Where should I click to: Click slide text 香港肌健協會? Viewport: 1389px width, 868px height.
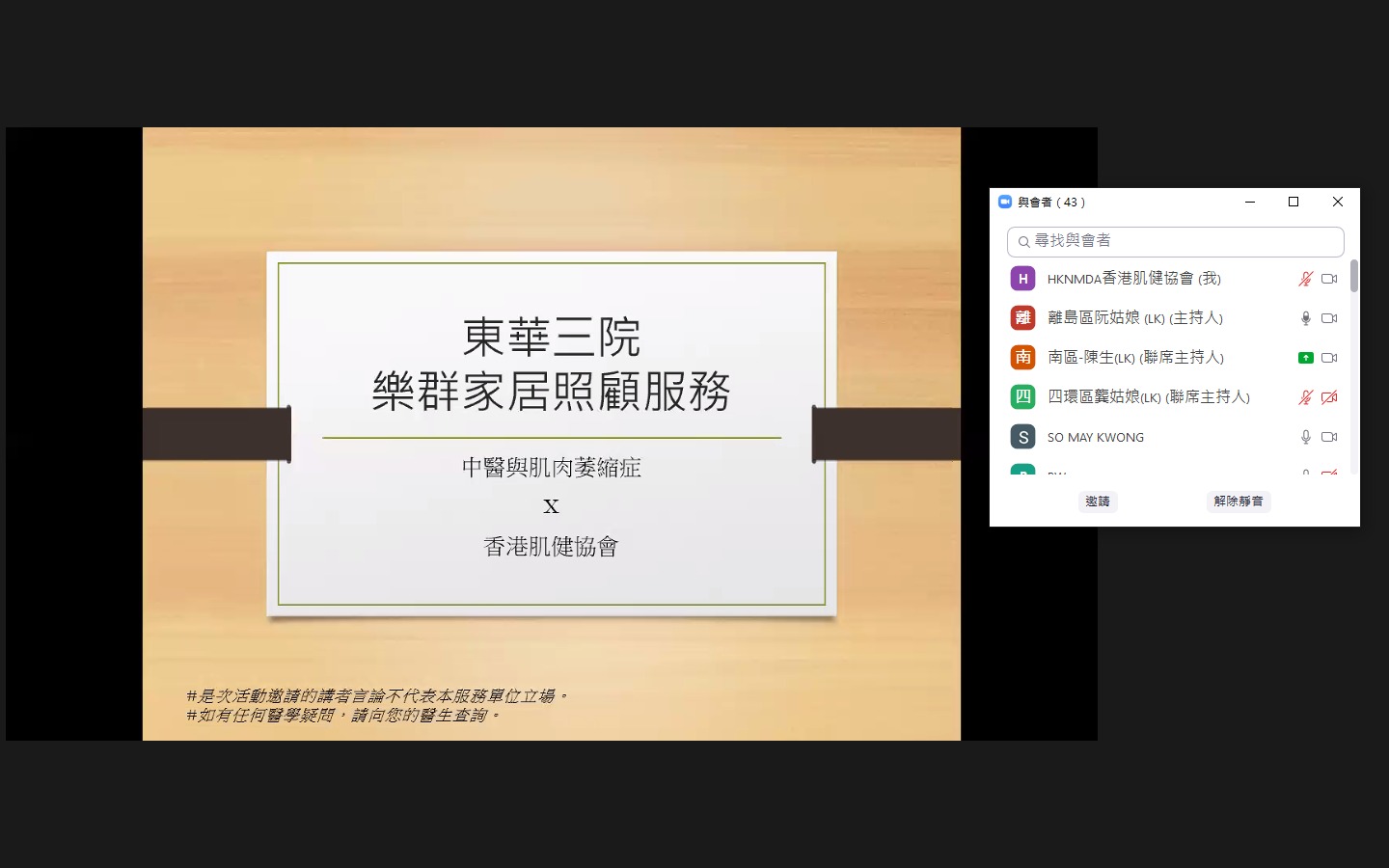coord(551,547)
